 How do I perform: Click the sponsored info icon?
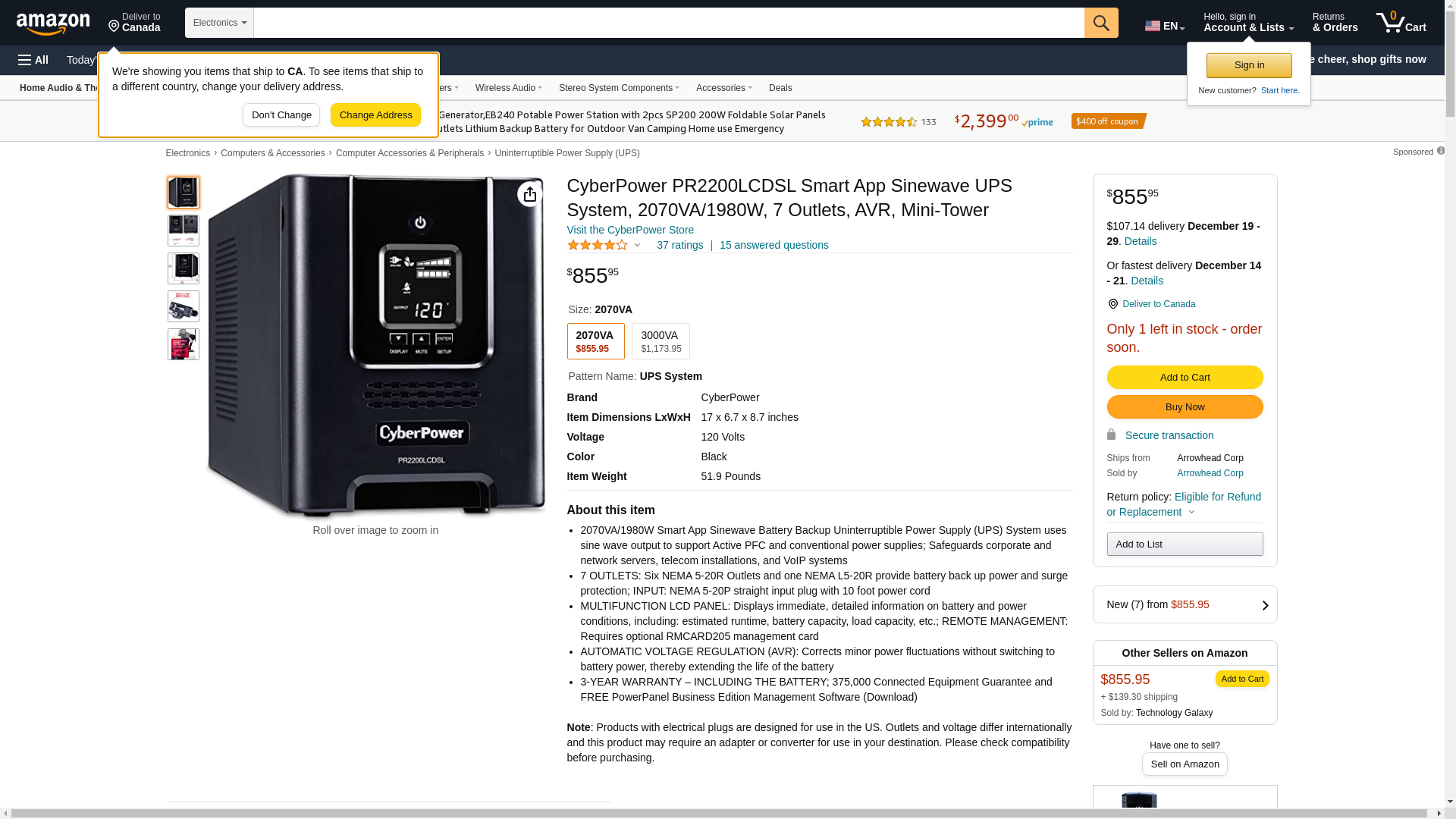click(x=1441, y=151)
